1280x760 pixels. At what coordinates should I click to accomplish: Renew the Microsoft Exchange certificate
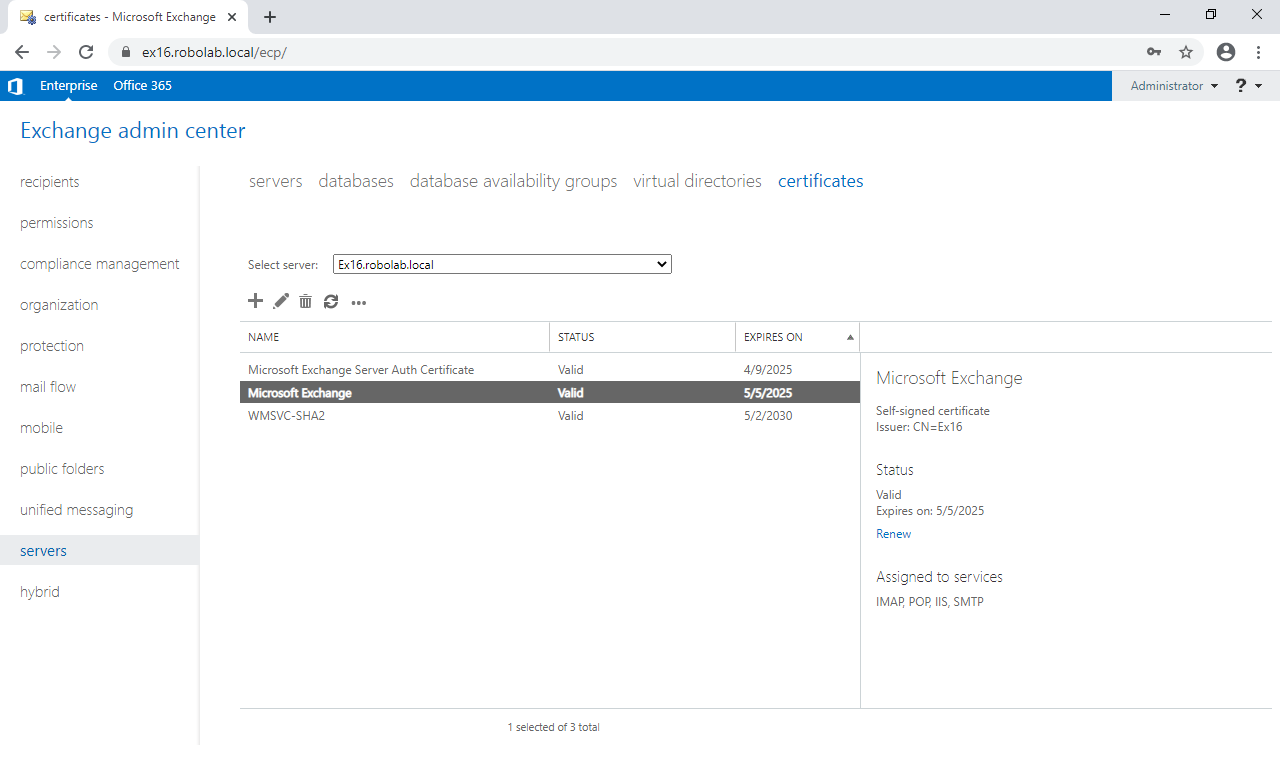[x=893, y=533]
